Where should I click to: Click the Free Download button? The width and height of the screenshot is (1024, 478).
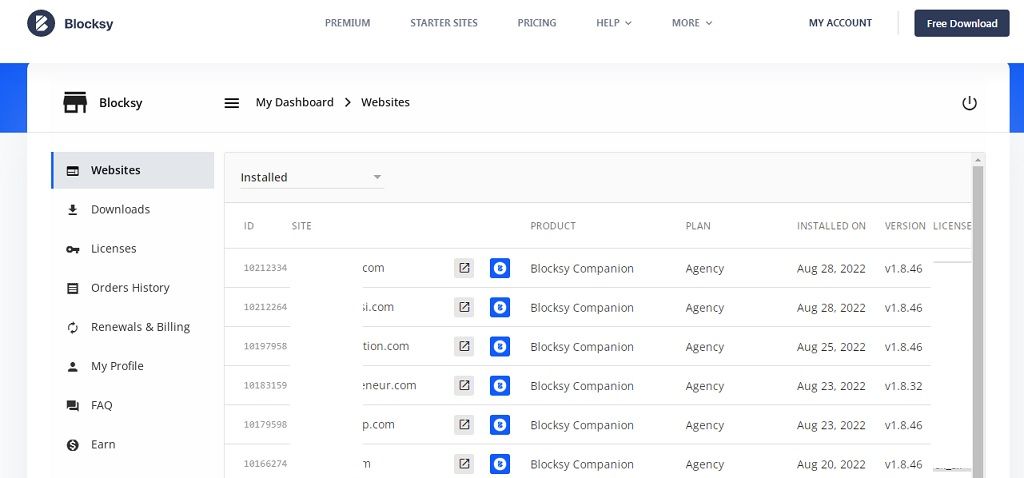click(x=961, y=24)
